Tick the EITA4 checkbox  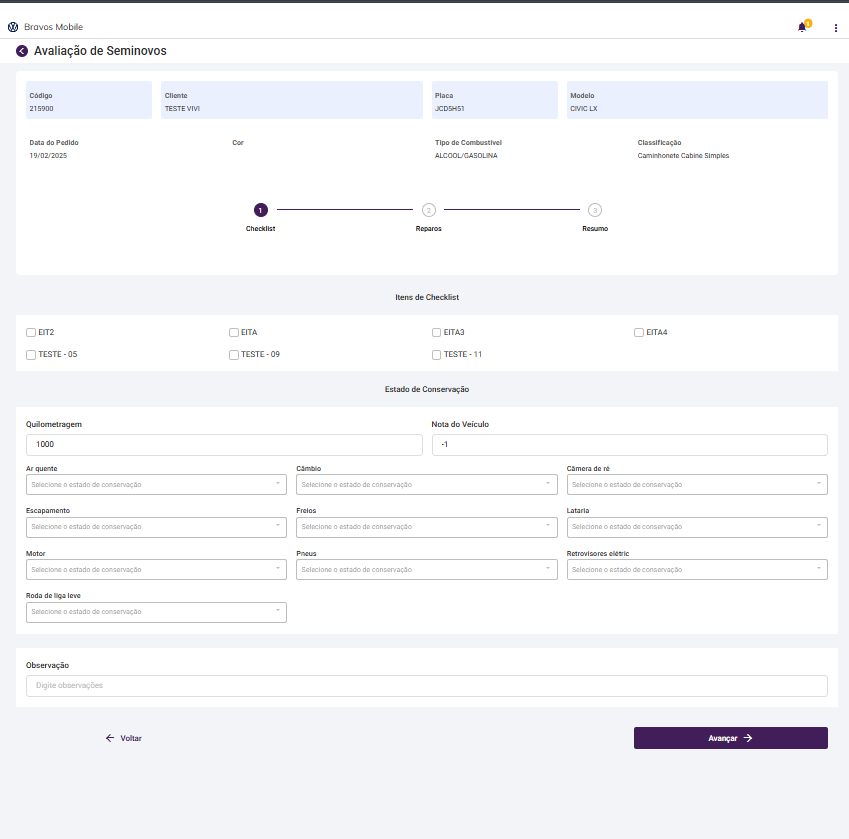coord(639,332)
